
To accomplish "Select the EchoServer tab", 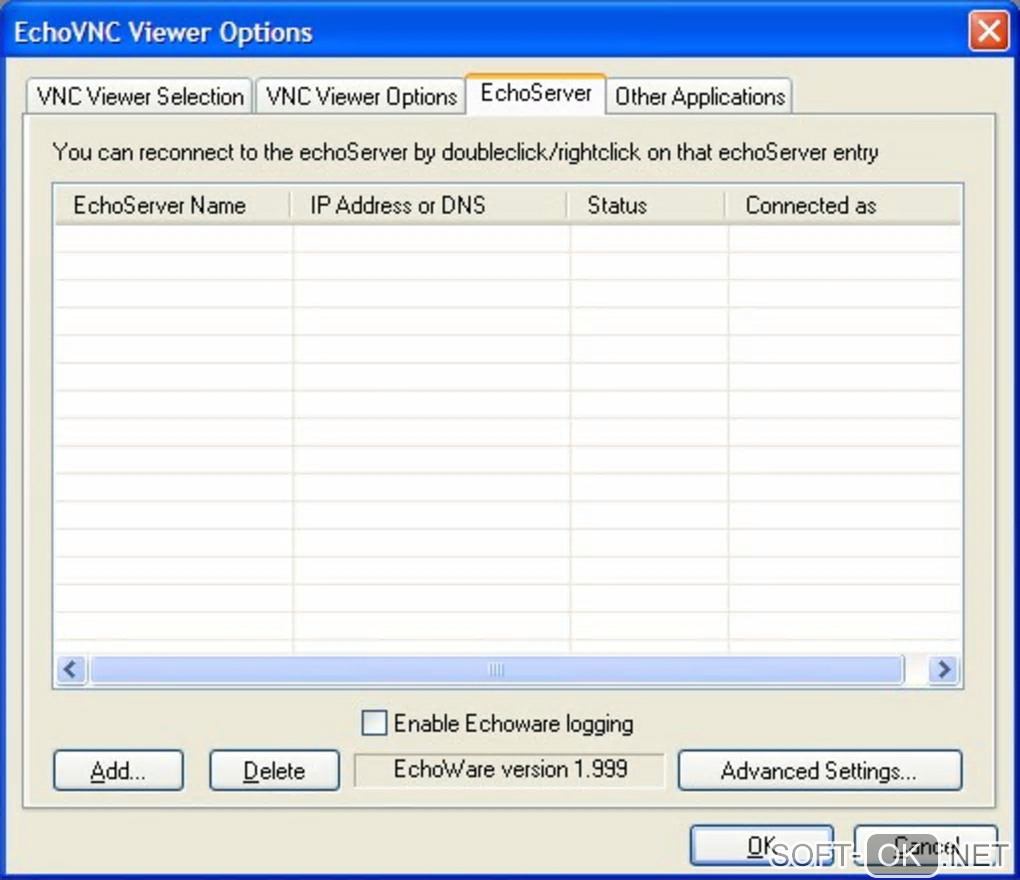I will tap(536, 94).
